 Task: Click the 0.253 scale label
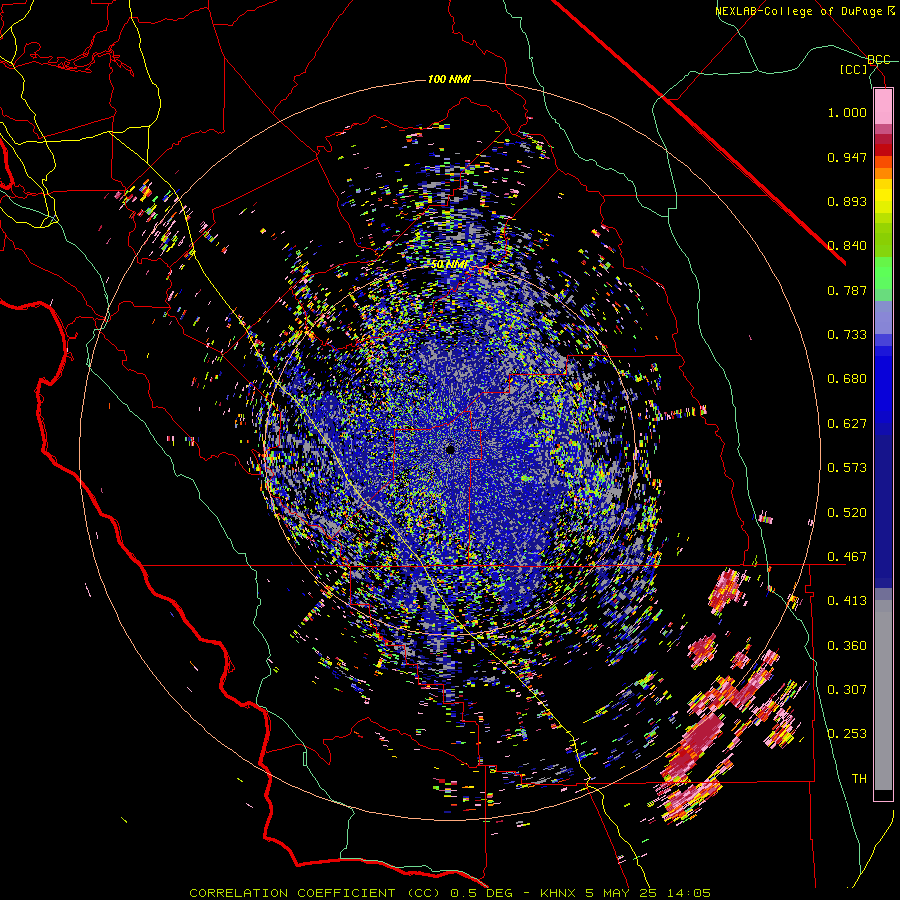(x=847, y=734)
